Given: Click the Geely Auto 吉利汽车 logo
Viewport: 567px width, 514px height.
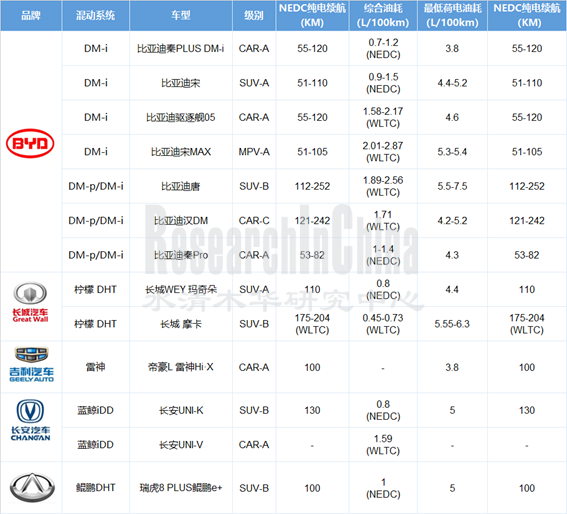Looking at the screenshot, I should pyautogui.click(x=31, y=365).
